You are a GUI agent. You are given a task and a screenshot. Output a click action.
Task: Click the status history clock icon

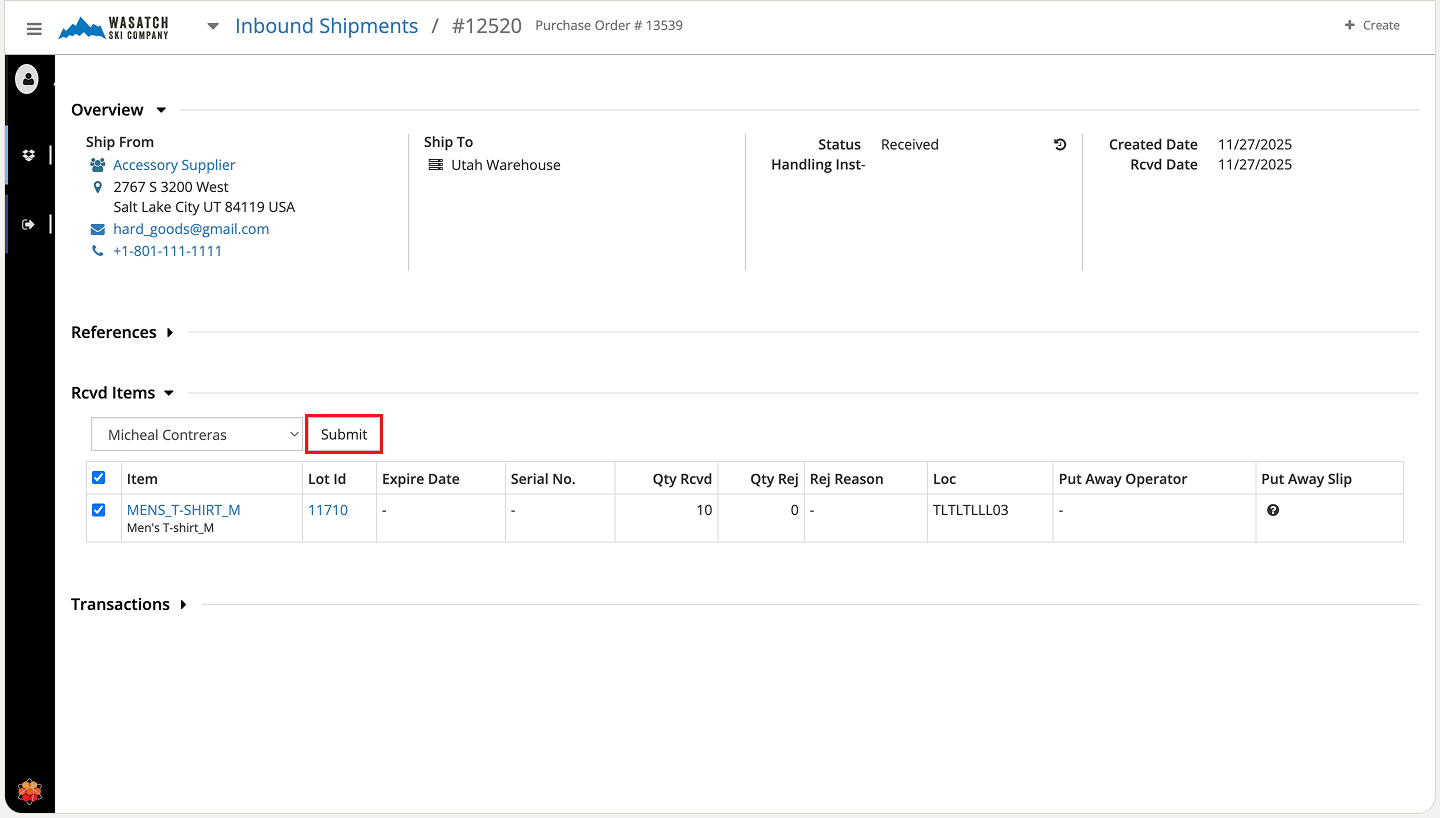pyautogui.click(x=1060, y=145)
